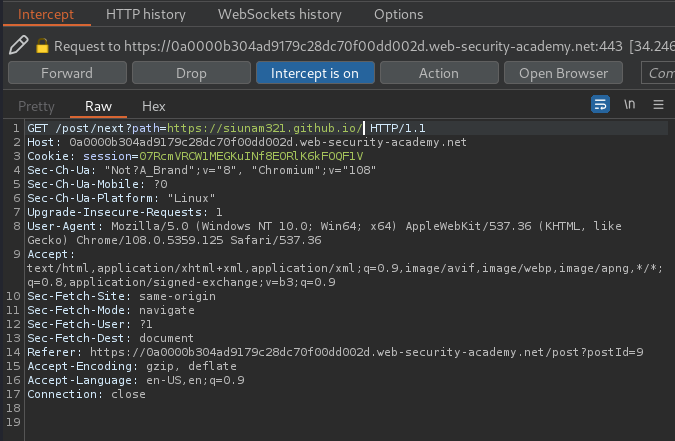675x441 pixels.
Task: Click the Open Browser button
Action: [563, 73]
